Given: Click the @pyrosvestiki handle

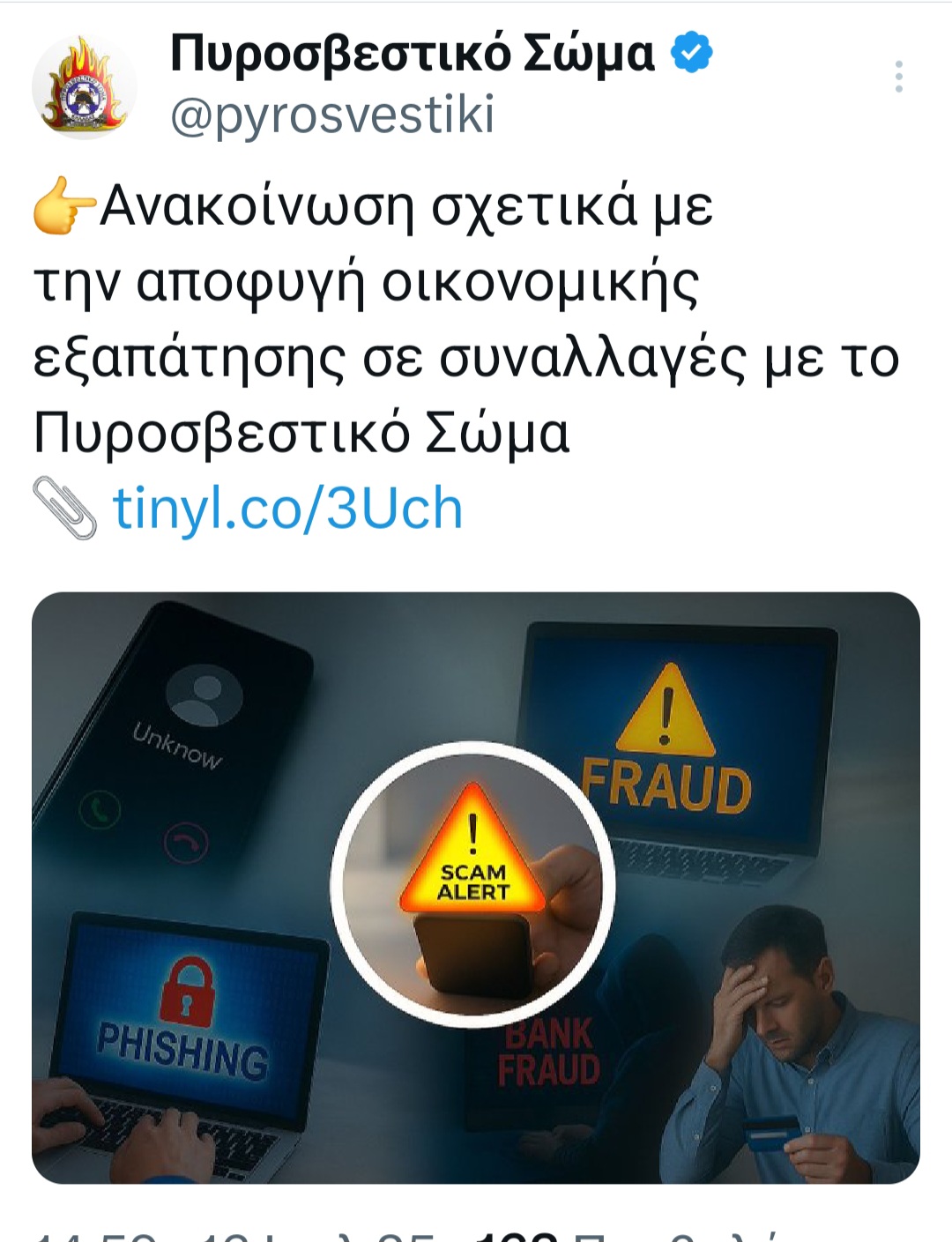Looking at the screenshot, I should tap(332, 115).
